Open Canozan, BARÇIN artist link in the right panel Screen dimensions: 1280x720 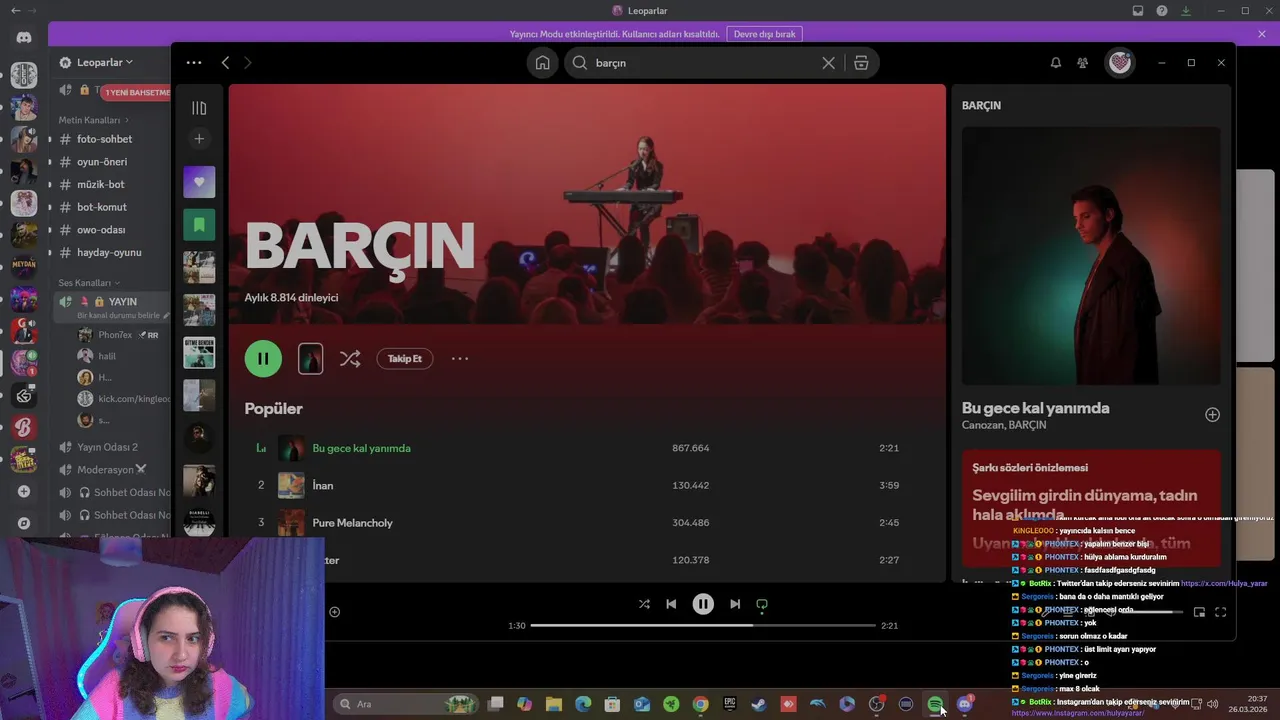[1004, 425]
